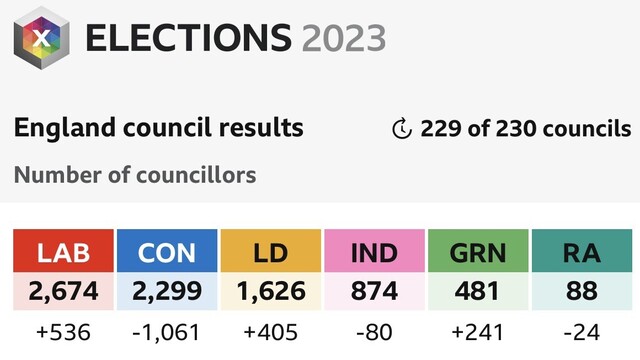
Task: Select the green GRN party header
Action: tap(478, 251)
